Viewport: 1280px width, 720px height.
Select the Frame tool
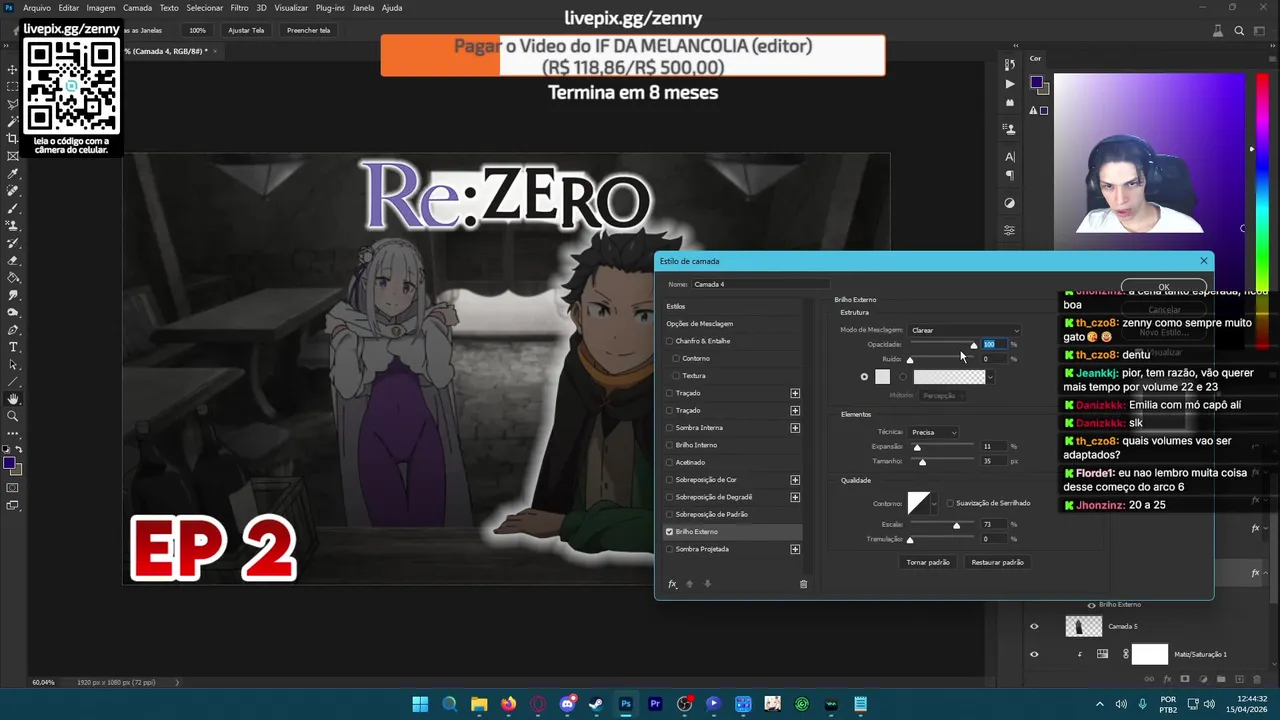click(13, 156)
